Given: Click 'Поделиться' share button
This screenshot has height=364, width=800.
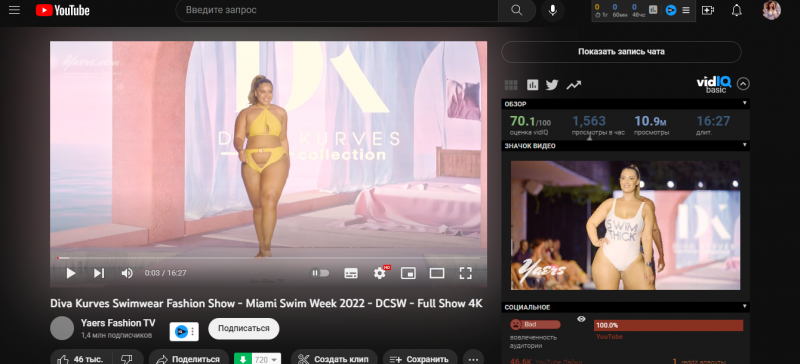Looking at the screenshot, I should tap(188, 359).
